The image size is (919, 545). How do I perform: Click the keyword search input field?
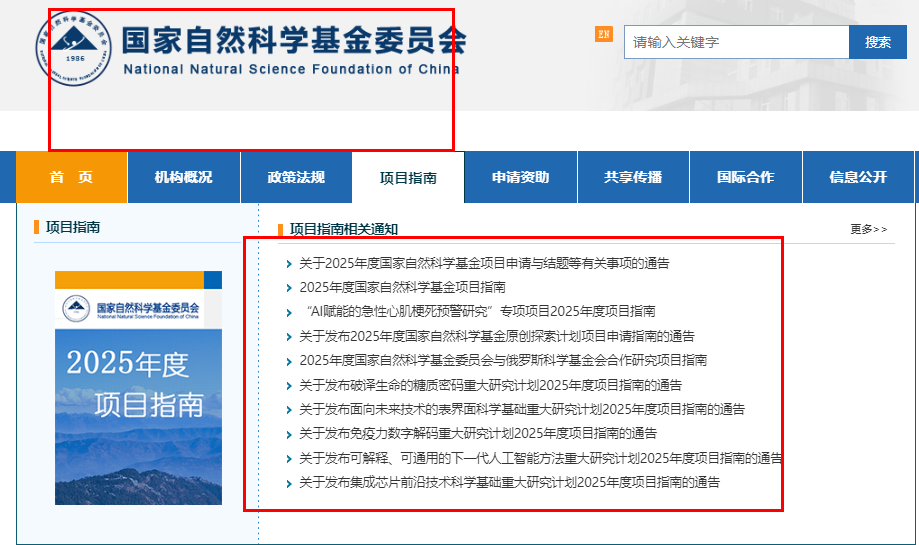tap(736, 42)
